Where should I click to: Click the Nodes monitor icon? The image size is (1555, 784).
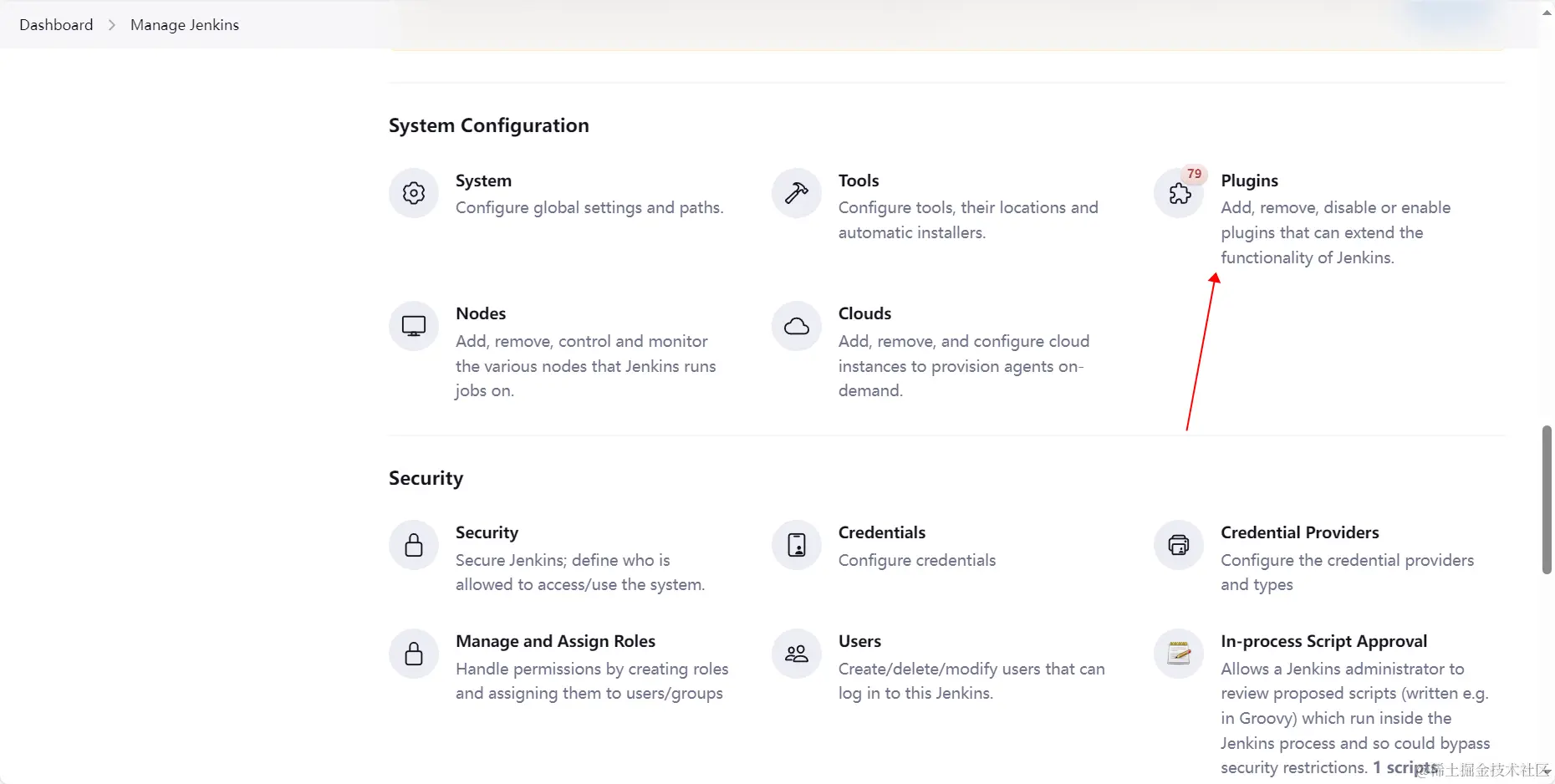[x=414, y=326]
